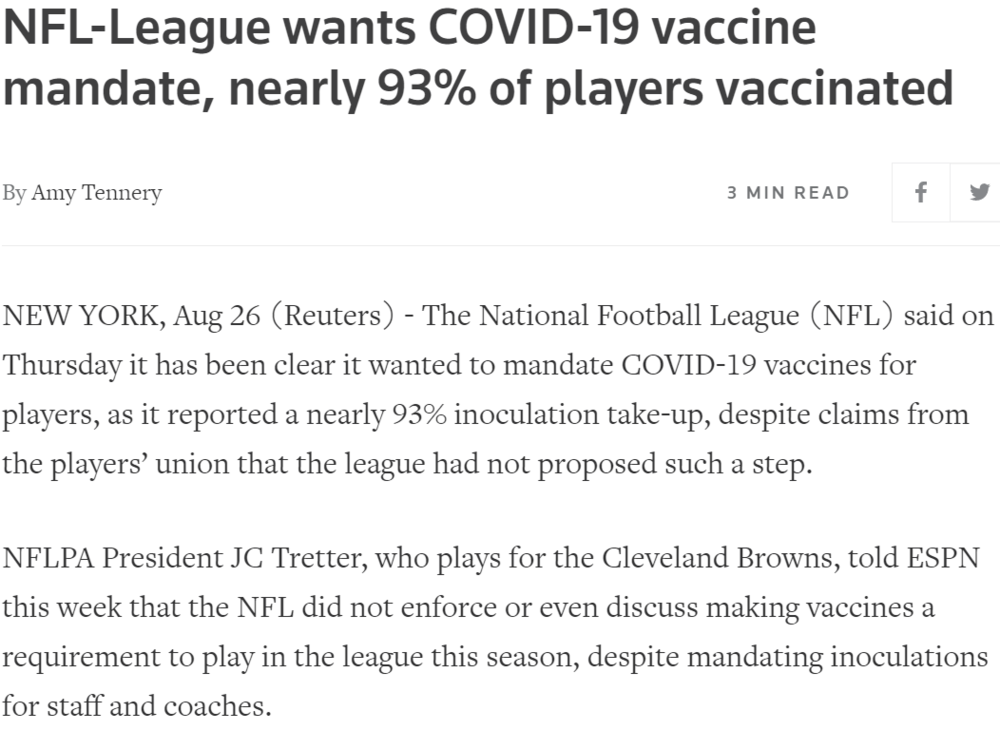Click the 'By' byline prefix text
This screenshot has height=750, width=1000.
coord(14,193)
